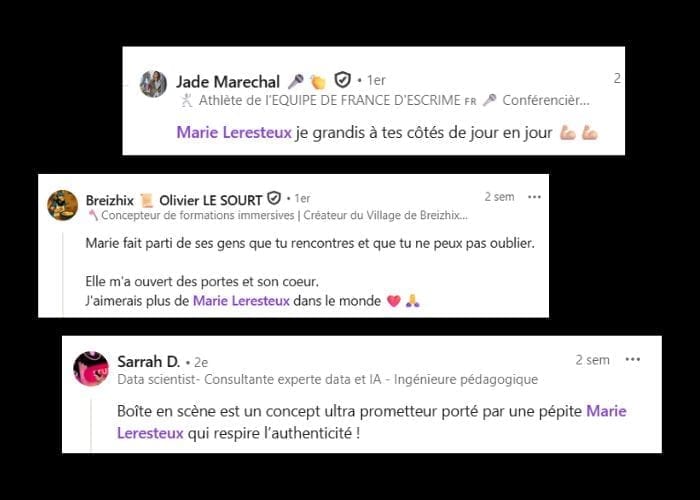Click the Breizhix Olivier LE SOURT name
This screenshot has width=700, height=500.
[174, 200]
